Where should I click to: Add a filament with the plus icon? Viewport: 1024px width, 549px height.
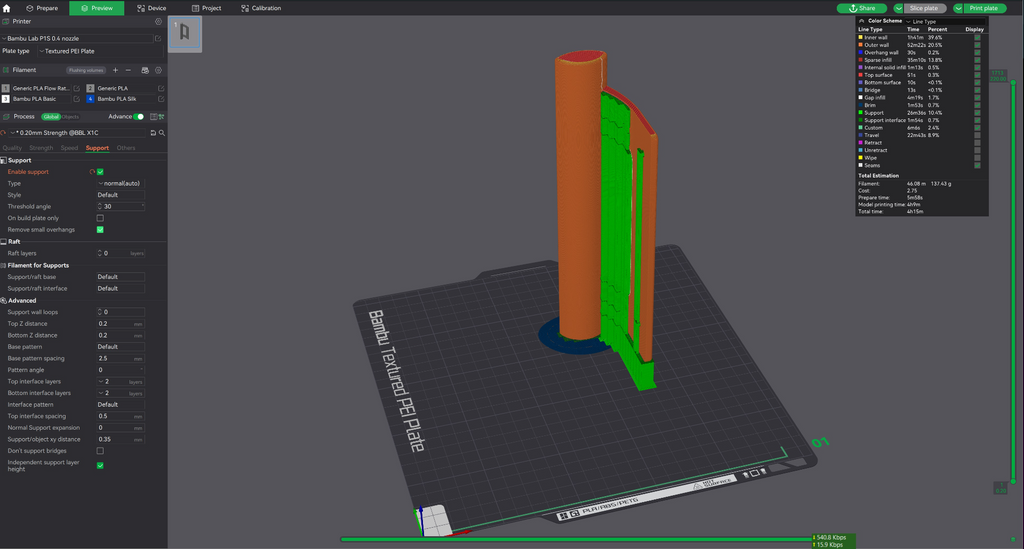point(116,70)
